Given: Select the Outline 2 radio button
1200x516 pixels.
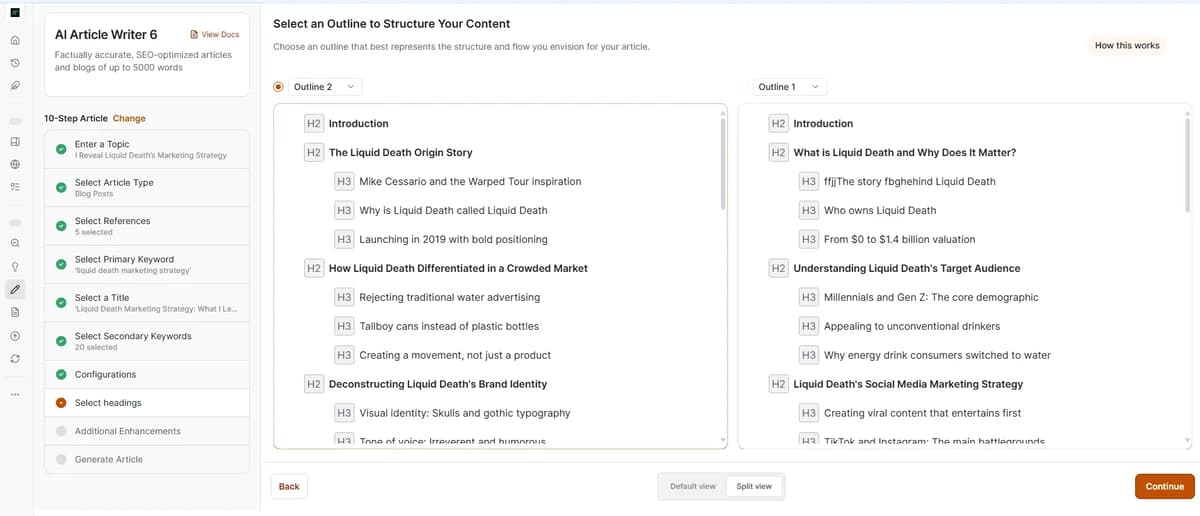Looking at the screenshot, I should 279,87.
